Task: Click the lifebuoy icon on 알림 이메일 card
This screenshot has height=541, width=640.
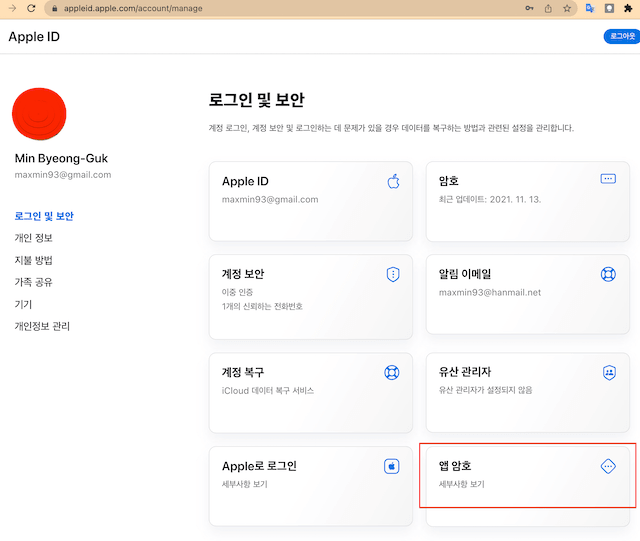Action: tap(608, 274)
